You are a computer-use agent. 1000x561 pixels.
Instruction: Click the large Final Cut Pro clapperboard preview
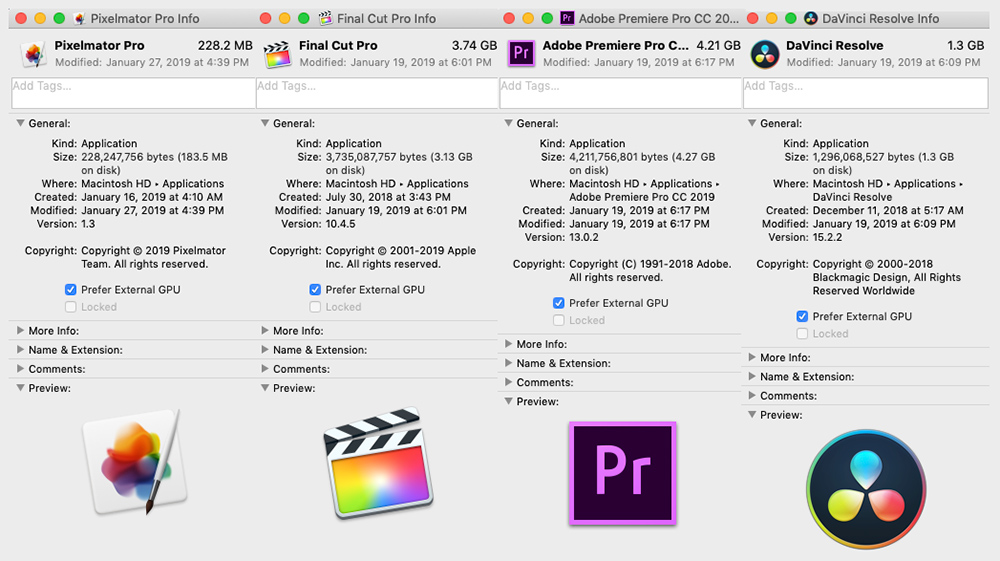tap(378, 463)
